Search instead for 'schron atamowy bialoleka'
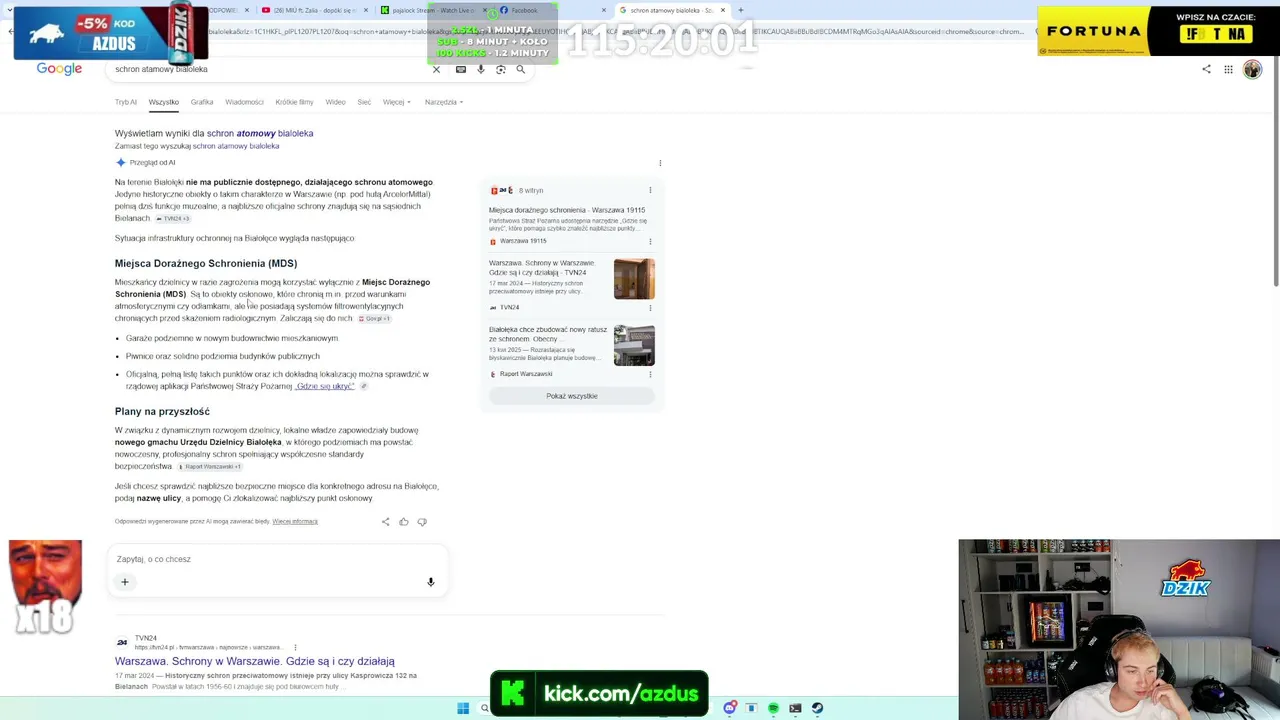 pos(236,146)
